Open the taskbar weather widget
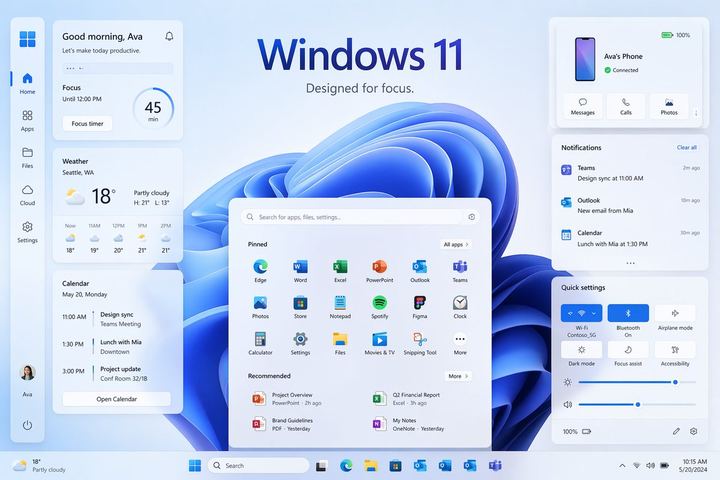 pyautogui.click(x=39, y=465)
